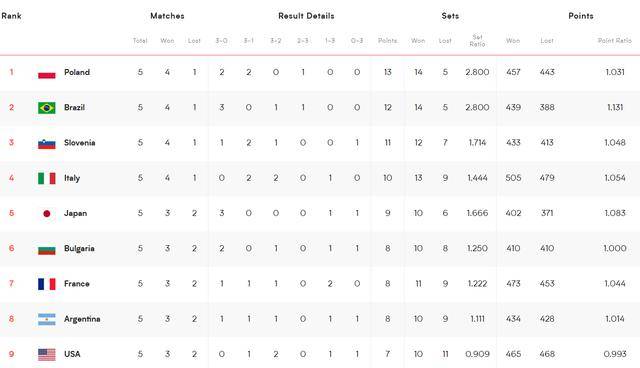Select Japan's rank number 5
Image resolution: width=640 pixels, height=368 pixels.
11,213
